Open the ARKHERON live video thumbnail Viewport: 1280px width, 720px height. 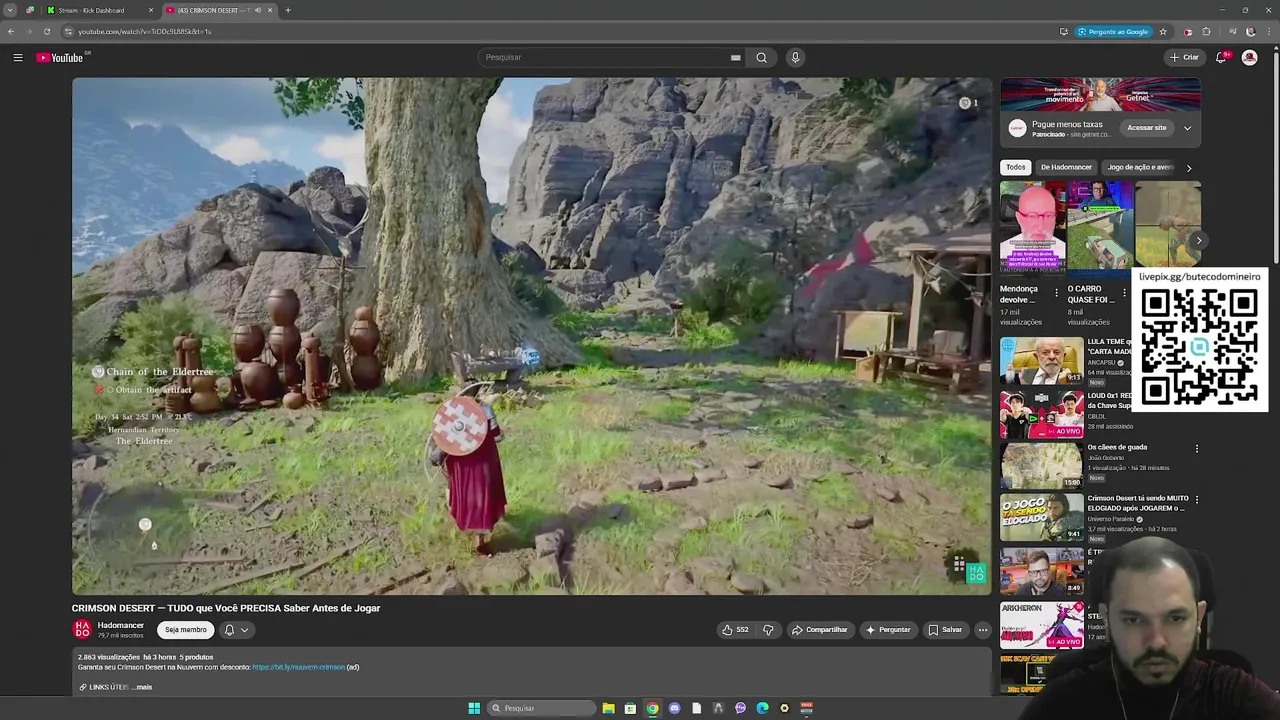click(1042, 625)
